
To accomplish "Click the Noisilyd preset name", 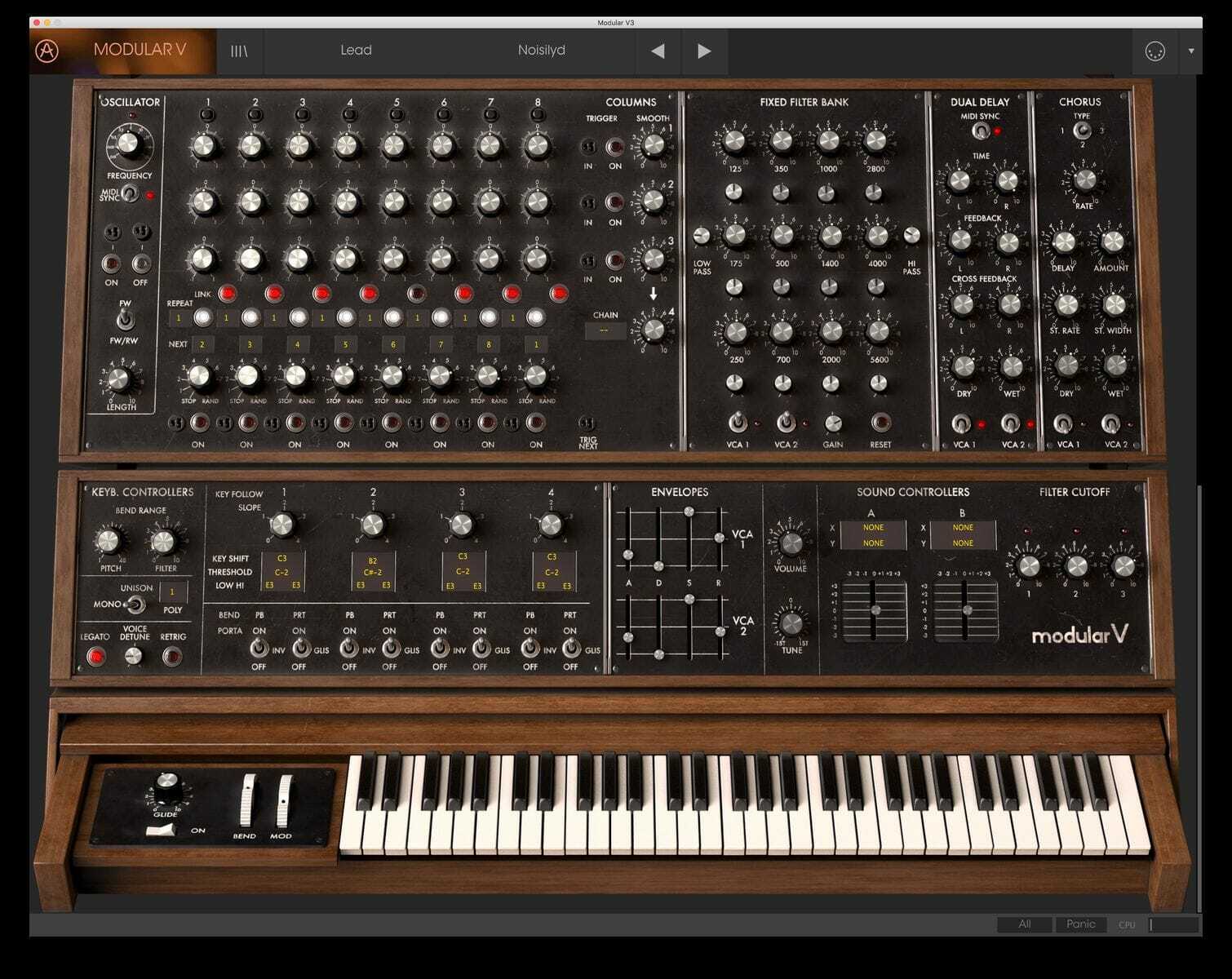I will (543, 50).
